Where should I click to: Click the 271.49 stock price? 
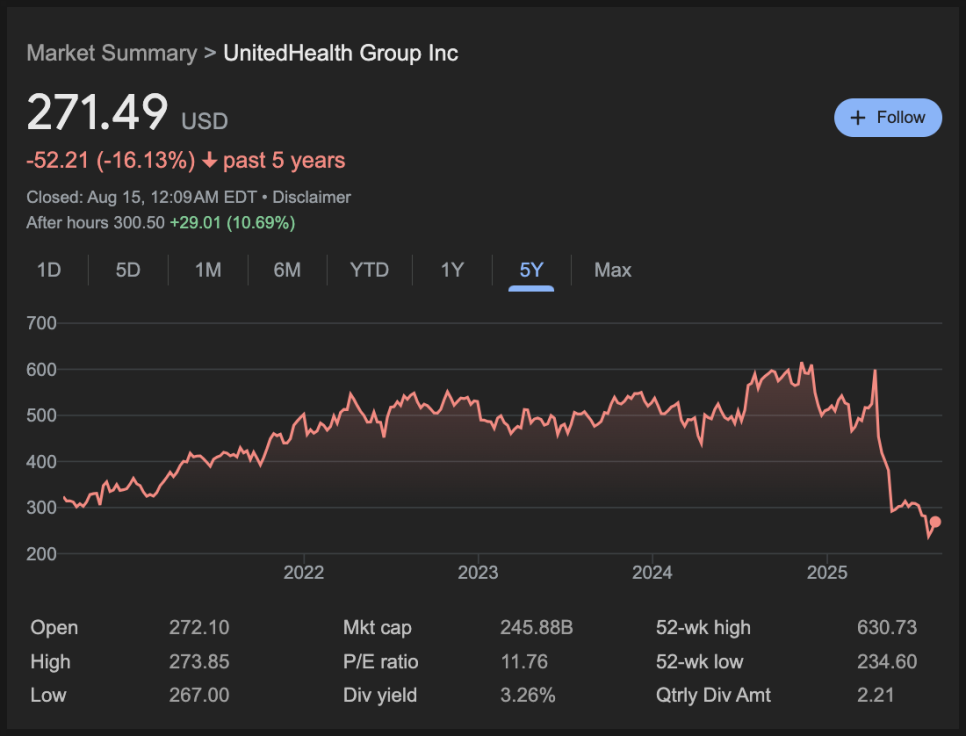97,111
